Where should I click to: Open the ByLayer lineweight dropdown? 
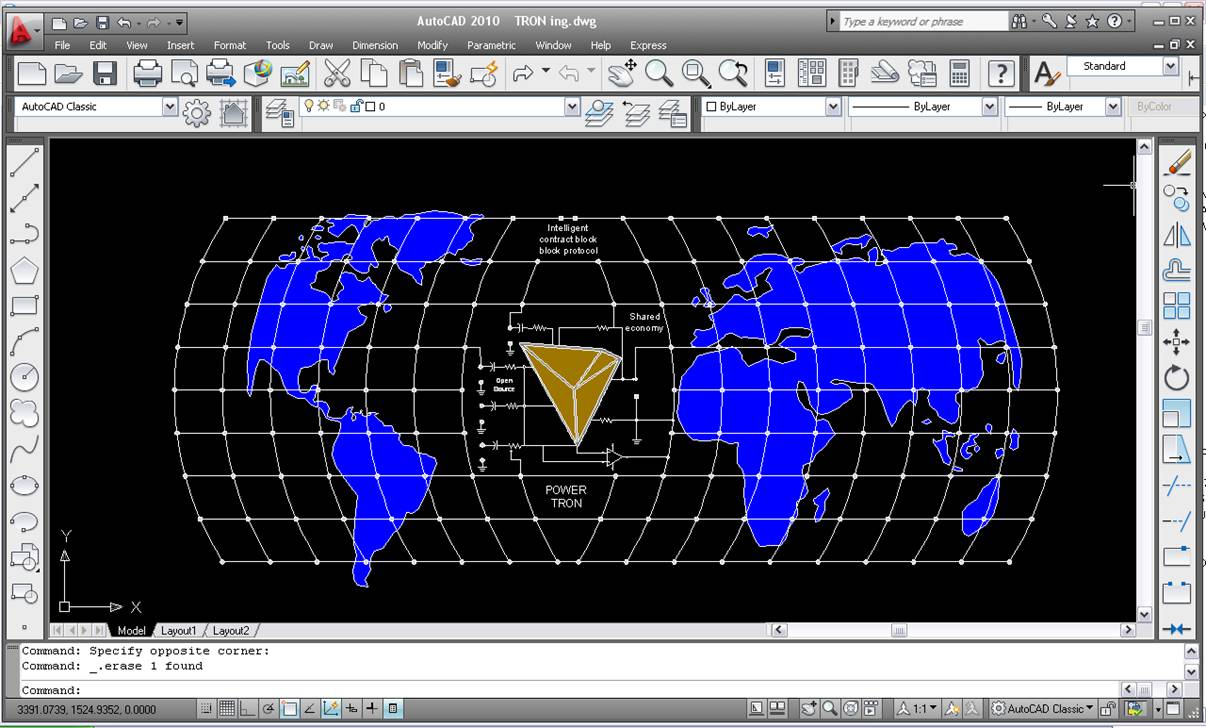[1112, 107]
